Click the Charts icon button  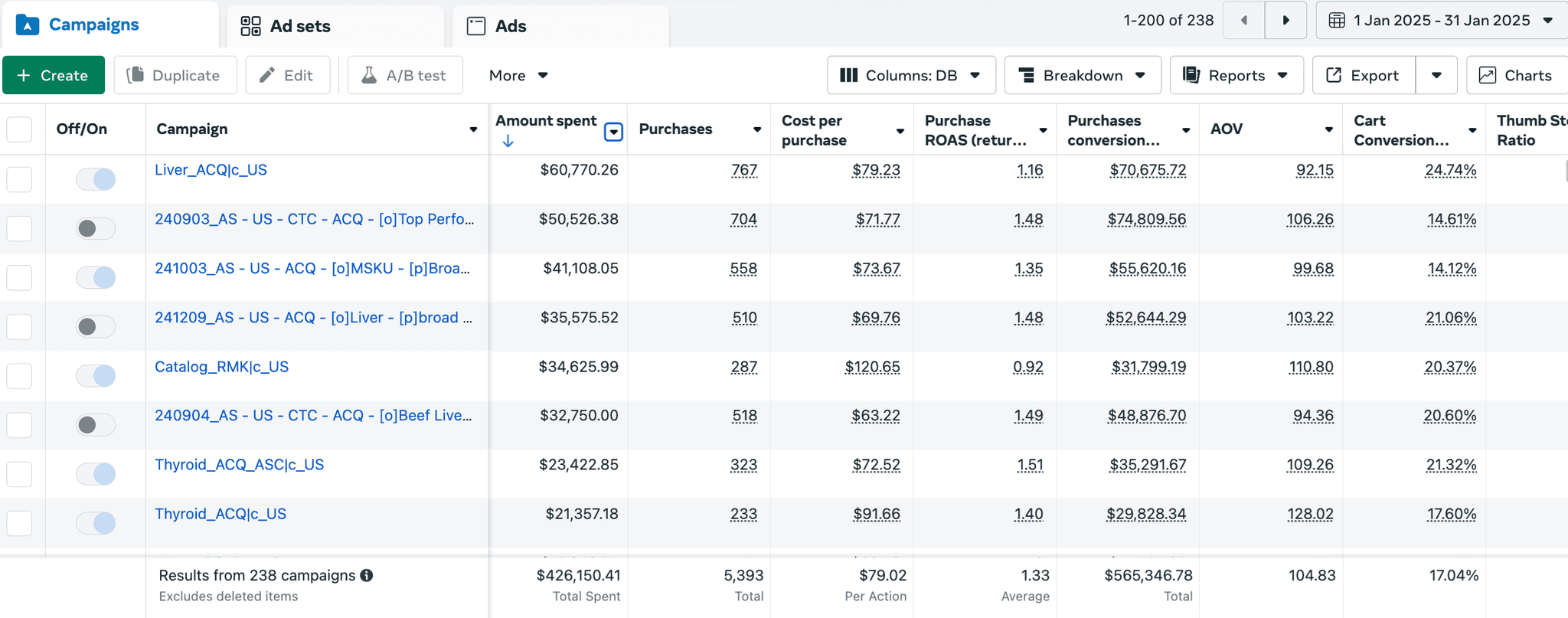click(x=1487, y=75)
